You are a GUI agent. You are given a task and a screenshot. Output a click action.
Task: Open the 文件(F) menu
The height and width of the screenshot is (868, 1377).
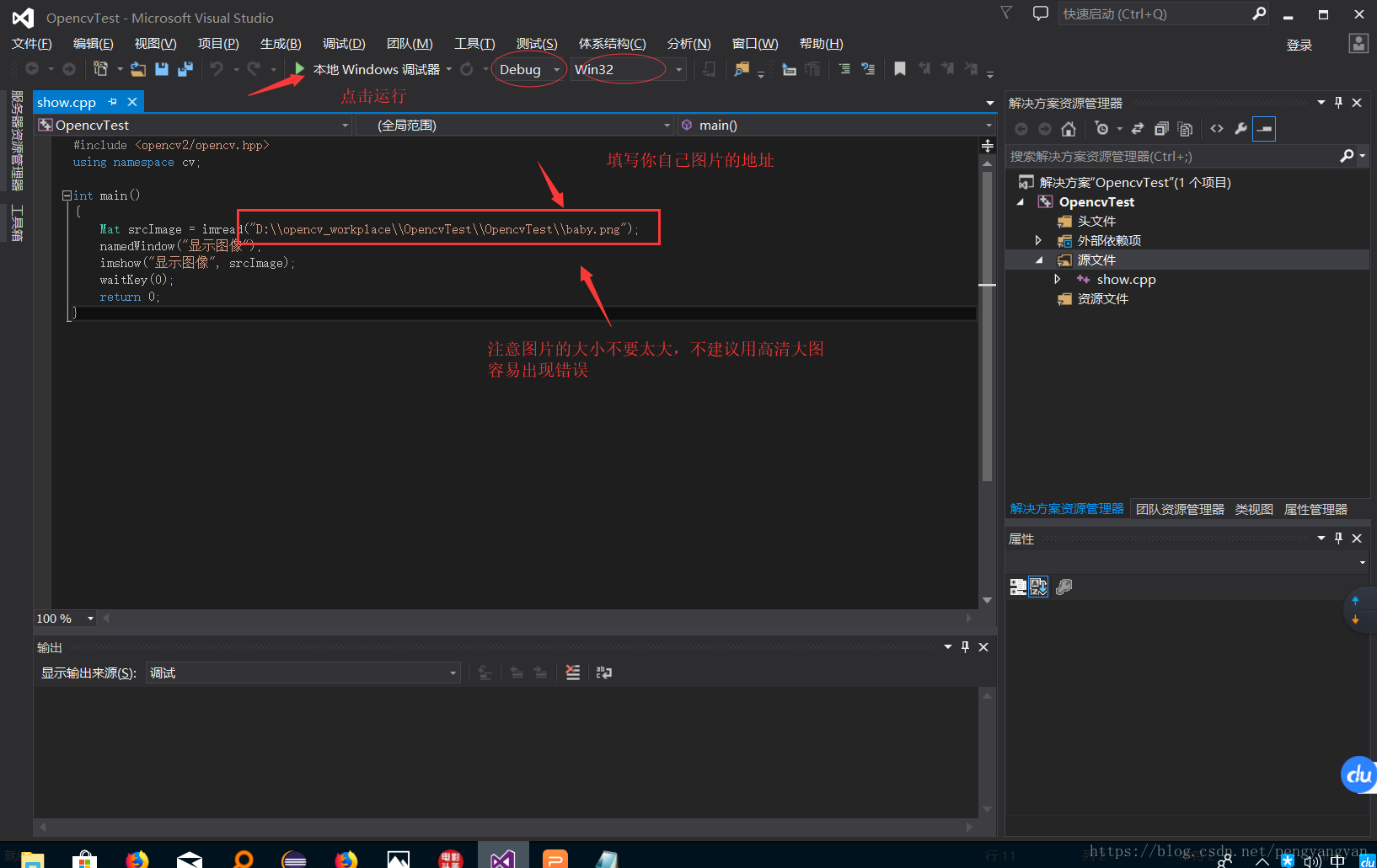click(32, 44)
